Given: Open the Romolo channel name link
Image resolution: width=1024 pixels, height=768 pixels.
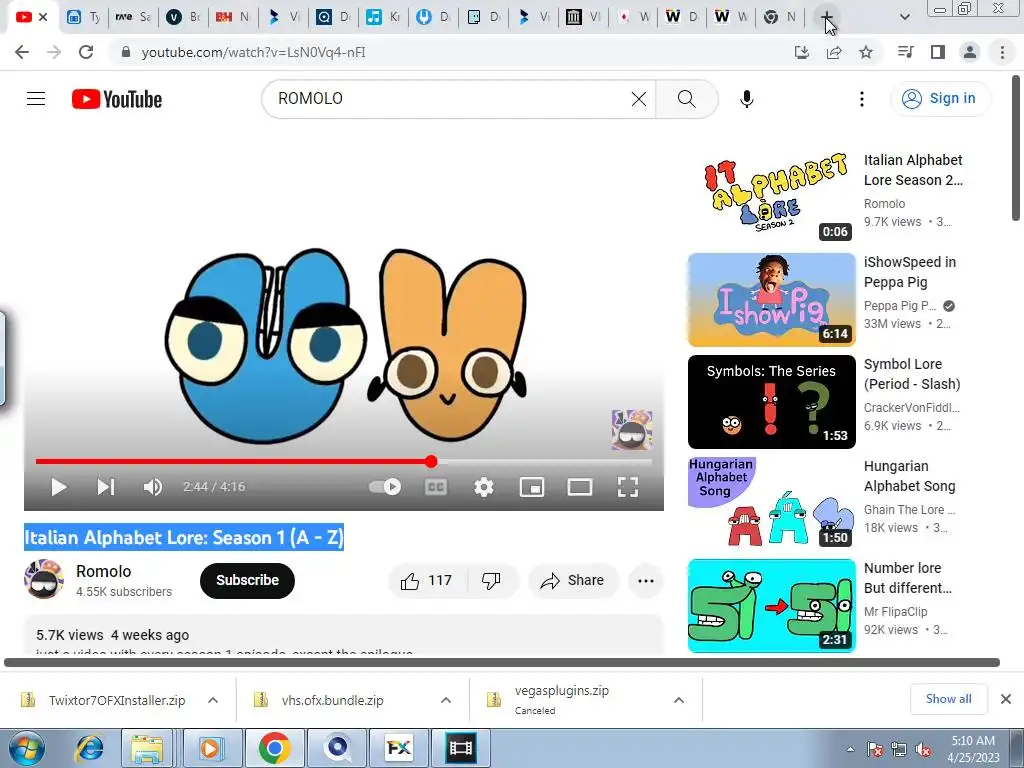Looking at the screenshot, I should (x=103, y=571).
